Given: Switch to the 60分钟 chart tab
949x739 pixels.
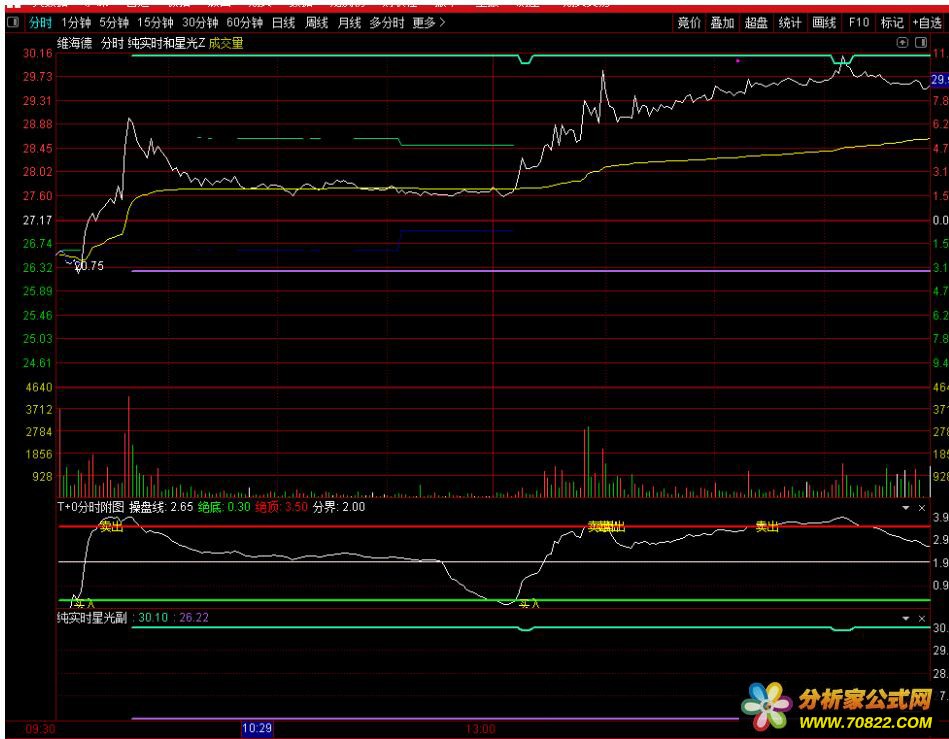Looking at the screenshot, I should tap(245, 23).
